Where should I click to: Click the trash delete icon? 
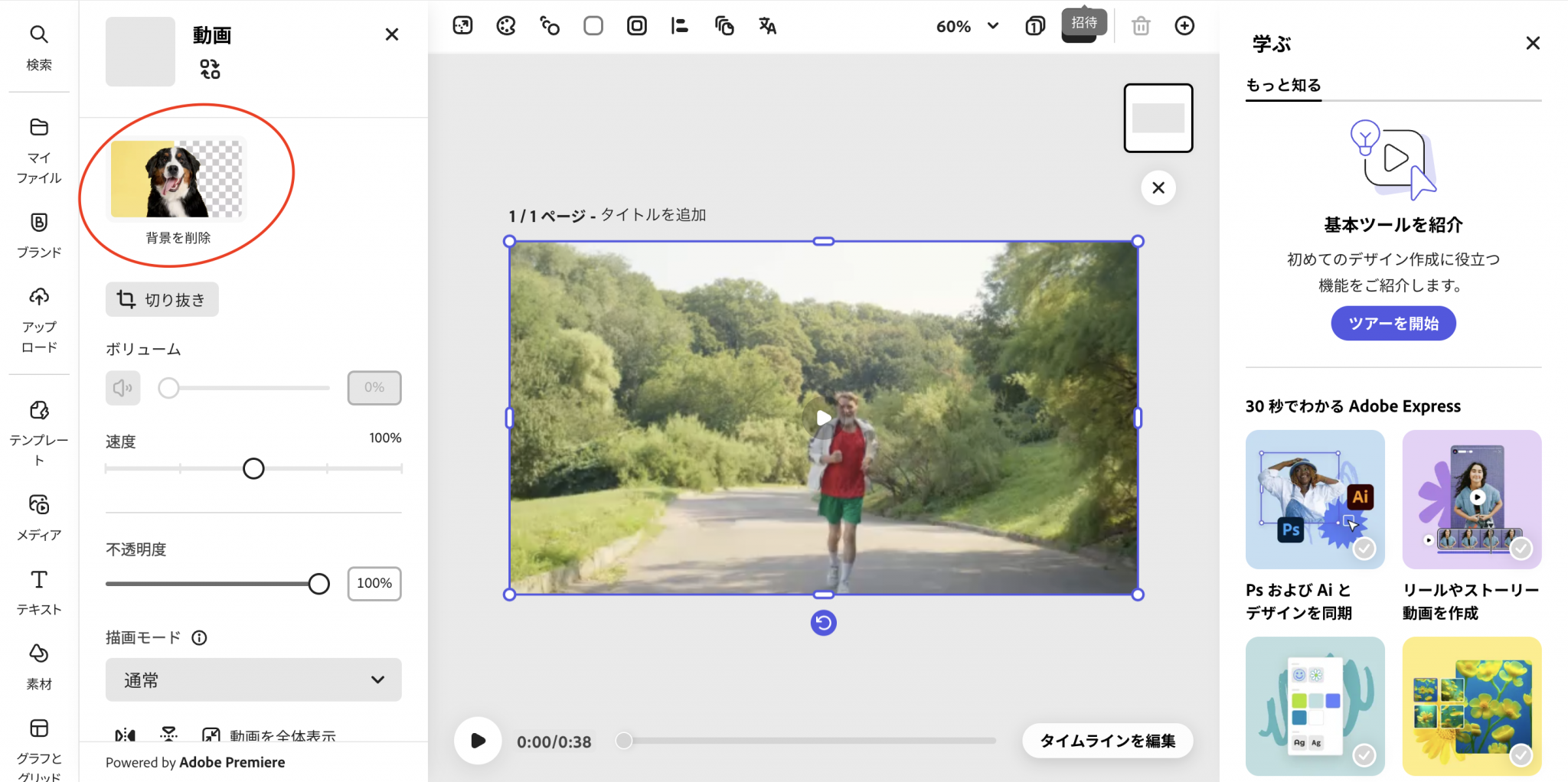[1141, 26]
